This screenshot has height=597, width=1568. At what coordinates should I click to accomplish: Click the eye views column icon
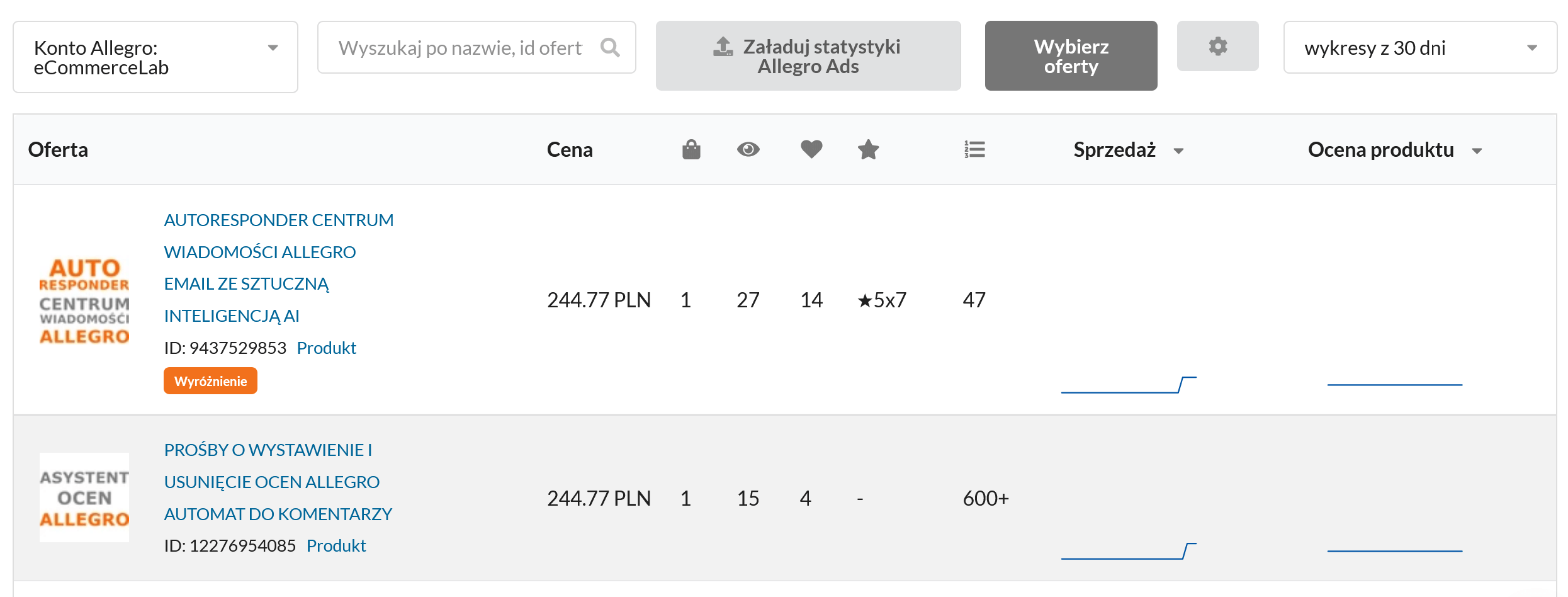748,150
